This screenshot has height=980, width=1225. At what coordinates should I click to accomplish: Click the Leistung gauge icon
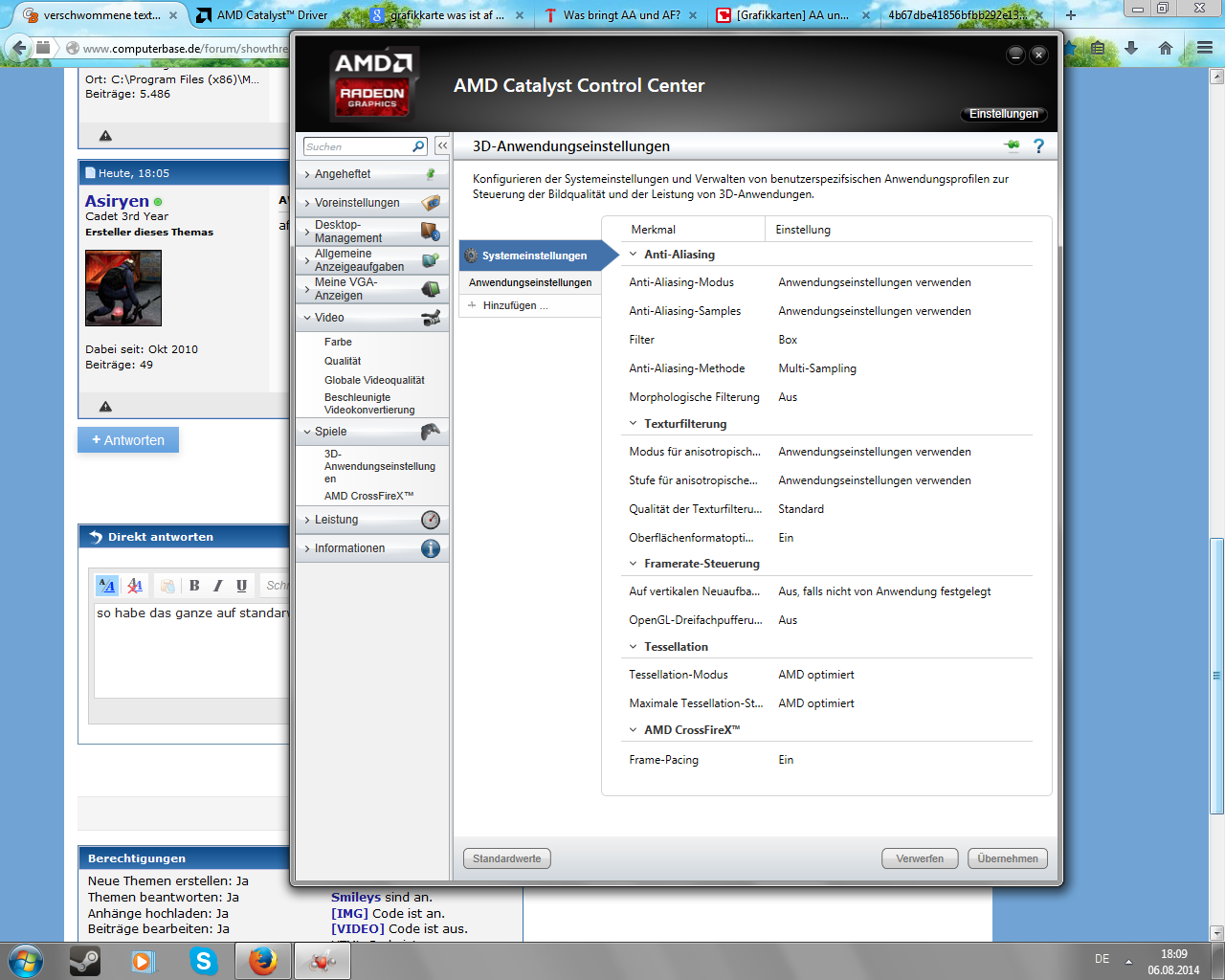pyautogui.click(x=431, y=520)
